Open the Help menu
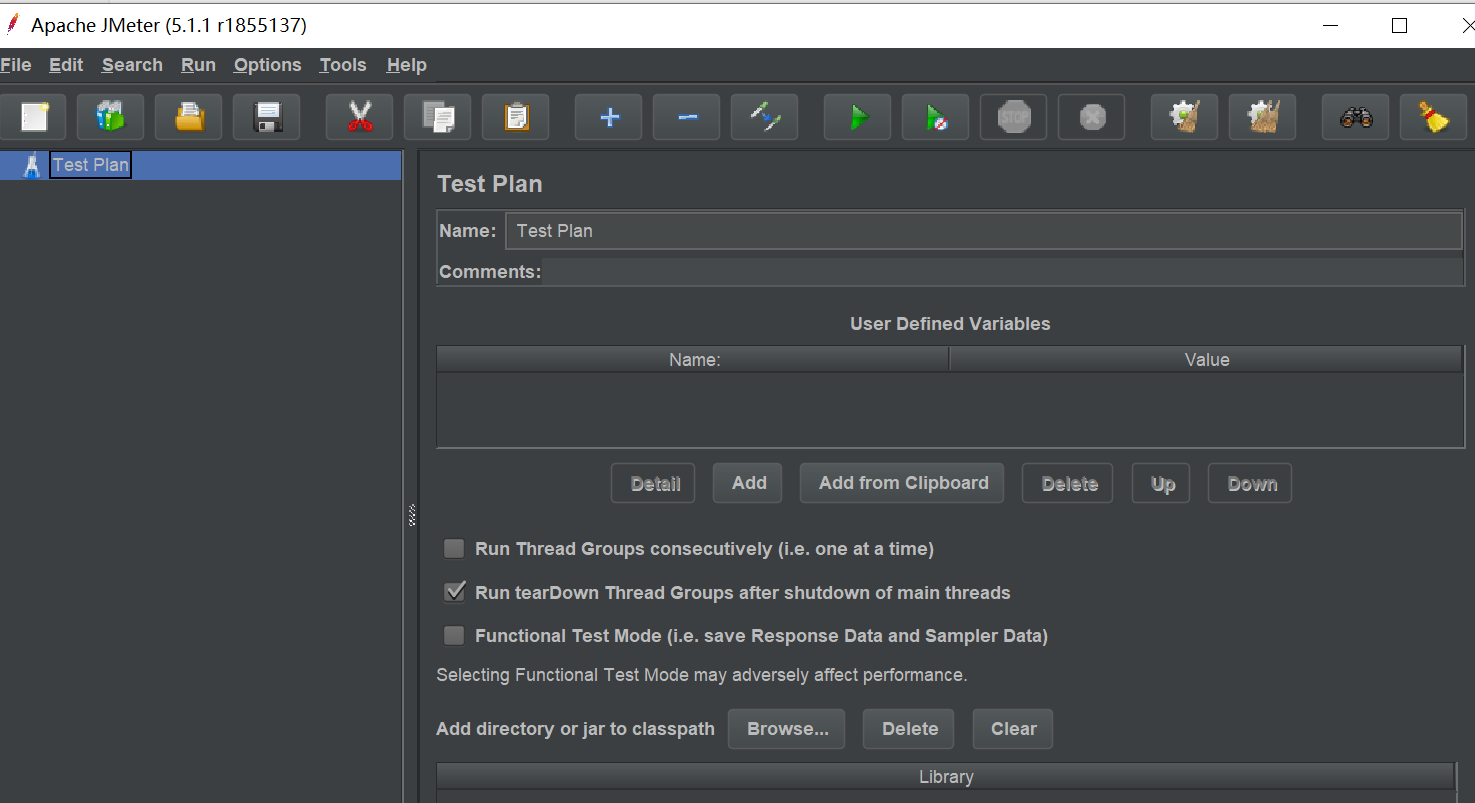Image resolution: width=1475 pixels, height=803 pixels. click(406, 65)
